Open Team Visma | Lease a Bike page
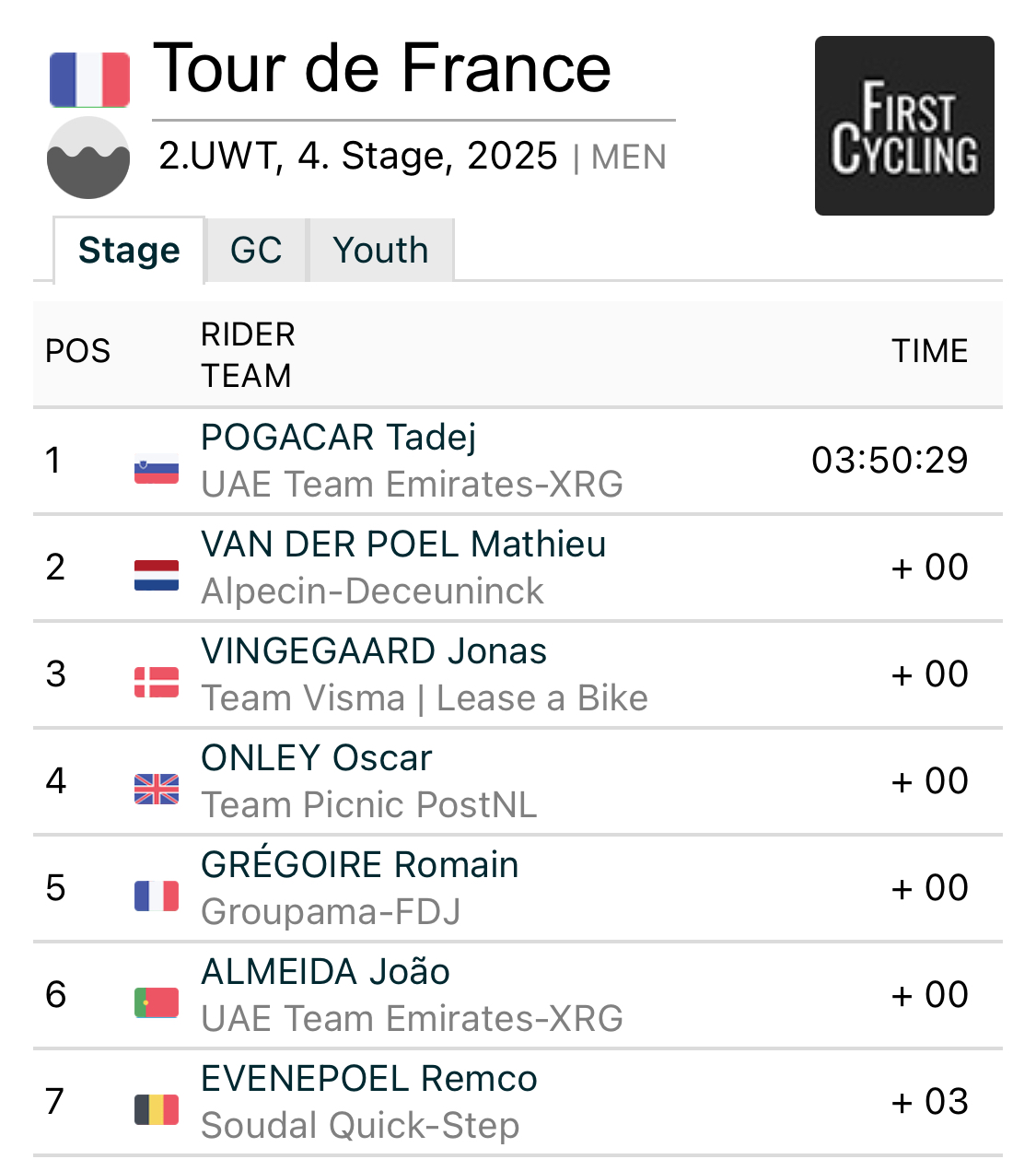 point(425,698)
